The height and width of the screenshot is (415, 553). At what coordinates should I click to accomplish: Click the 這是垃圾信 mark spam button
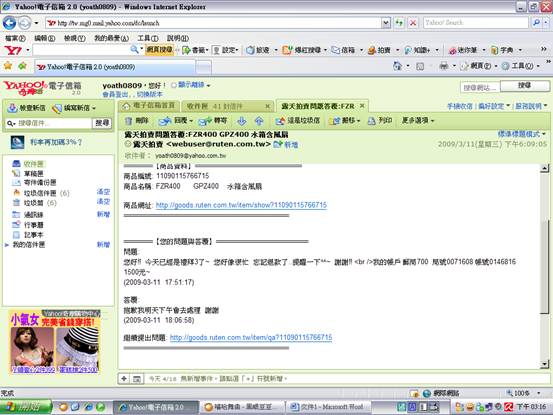[298, 121]
